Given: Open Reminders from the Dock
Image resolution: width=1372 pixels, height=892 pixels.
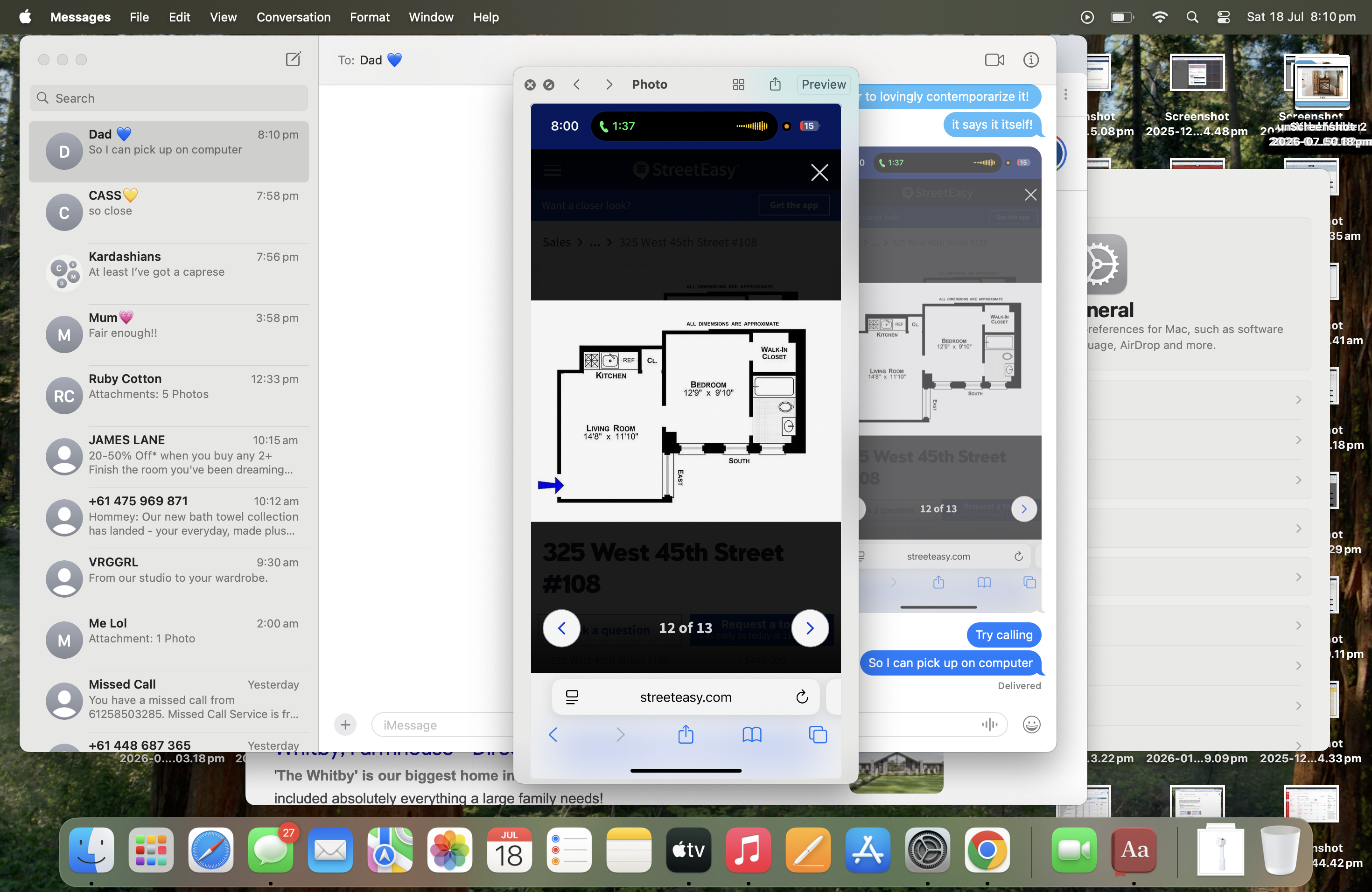Looking at the screenshot, I should [569, 850].
